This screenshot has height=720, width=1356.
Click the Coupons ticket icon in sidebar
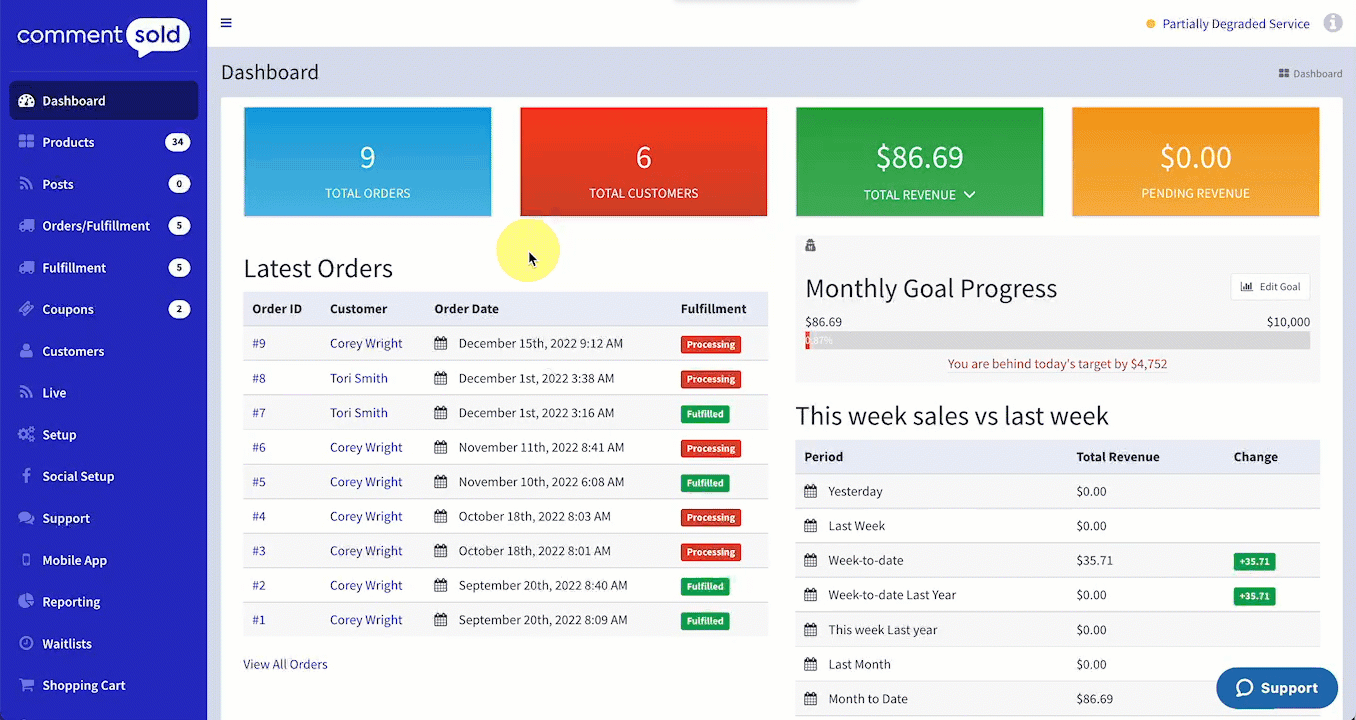pos(26,309)
